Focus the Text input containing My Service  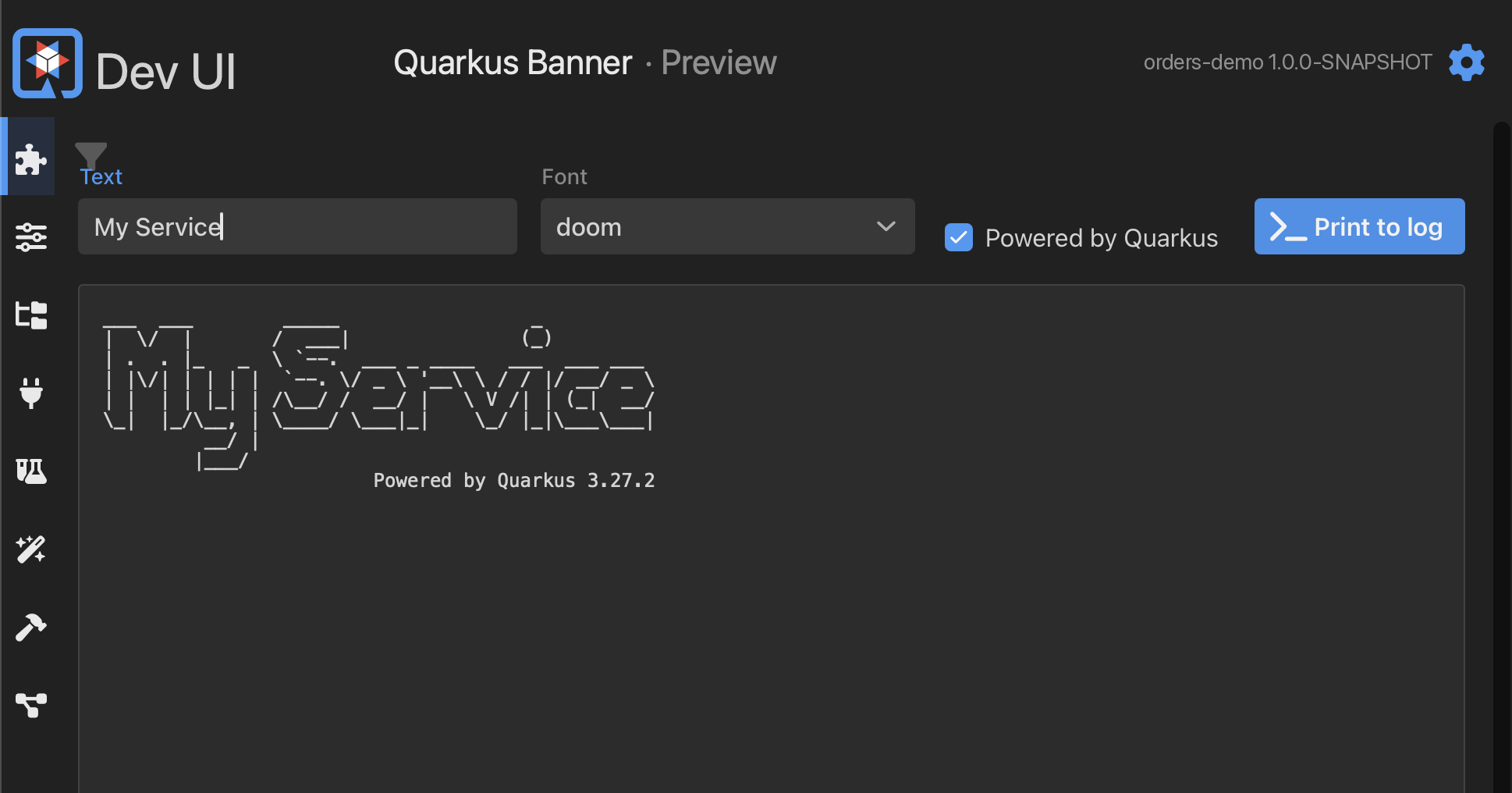[x=297, y=226]
